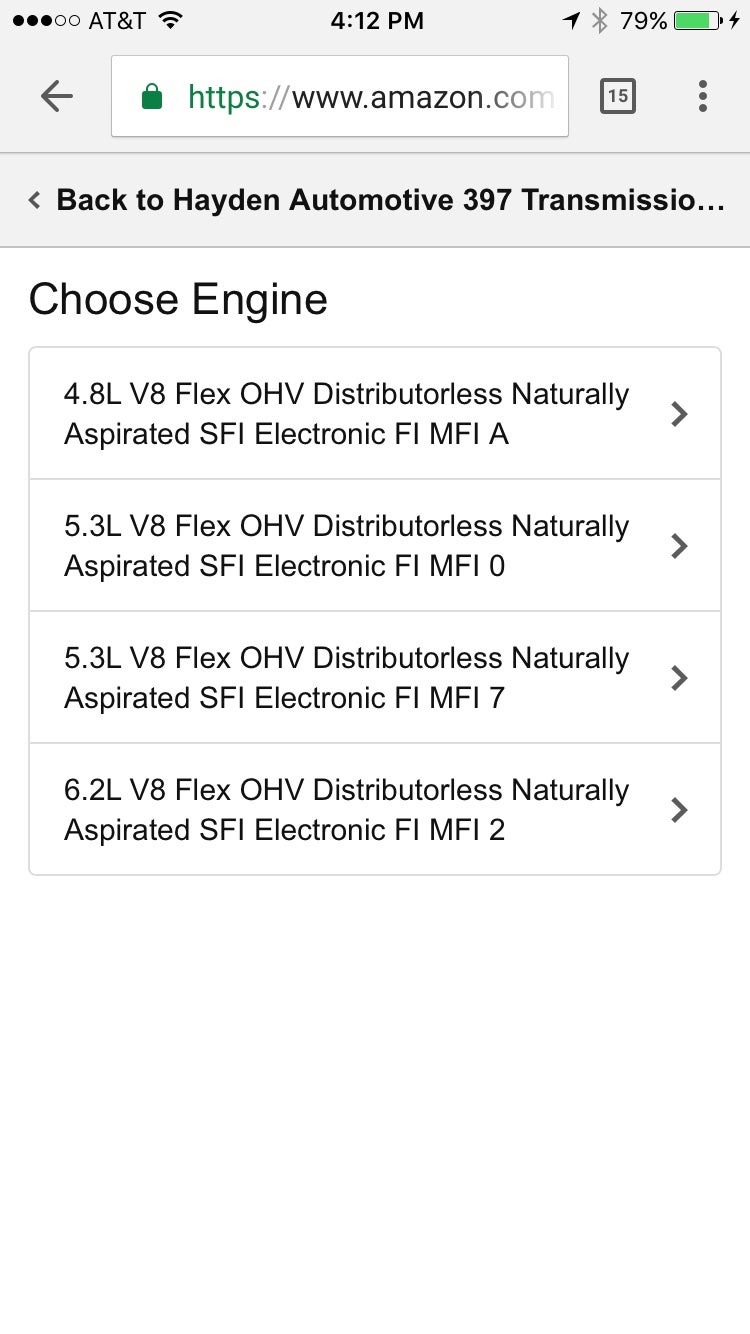Choose the 6.2L V8 MFI 2 engine
This screenshot has width=750, height=1334.
(346, 810)
